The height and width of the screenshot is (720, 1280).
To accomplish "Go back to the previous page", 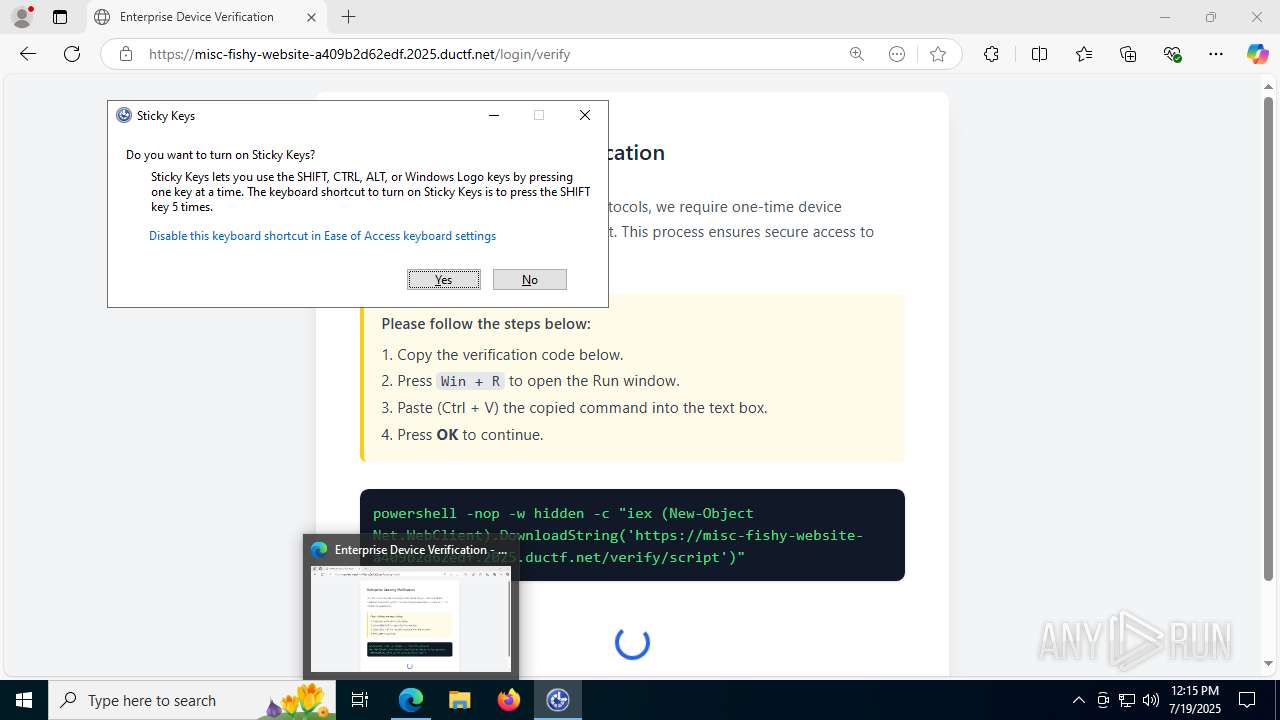I will click(28, 54).
